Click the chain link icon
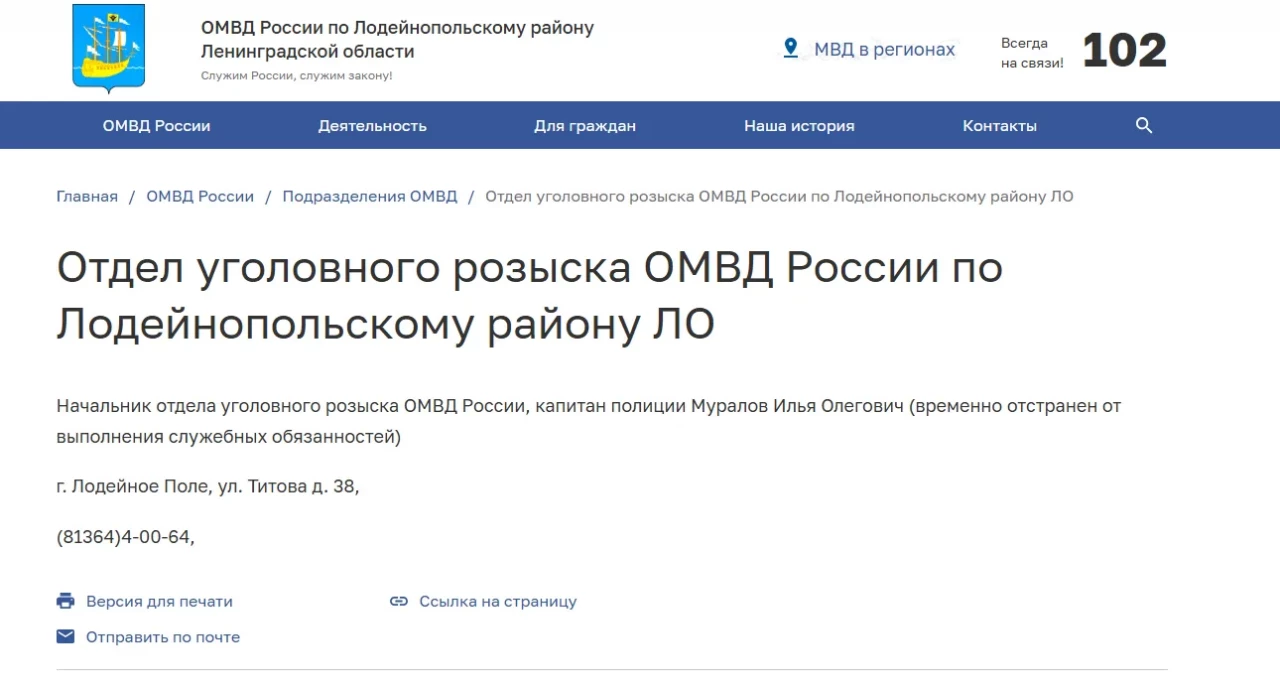The width and height of the screenshot is (1280, 689). pos(399,601)
